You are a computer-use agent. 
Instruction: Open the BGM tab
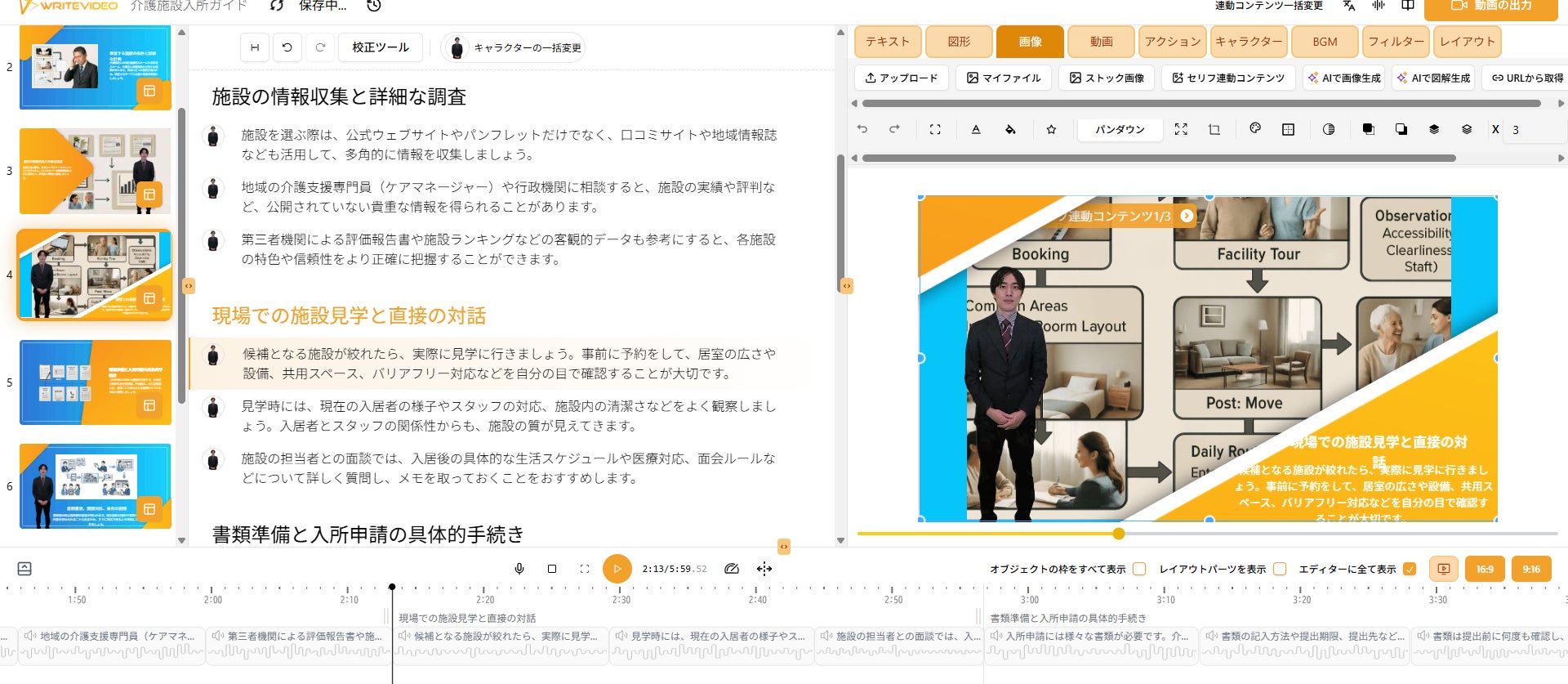pyautogui.click(x=1325, y=42)
